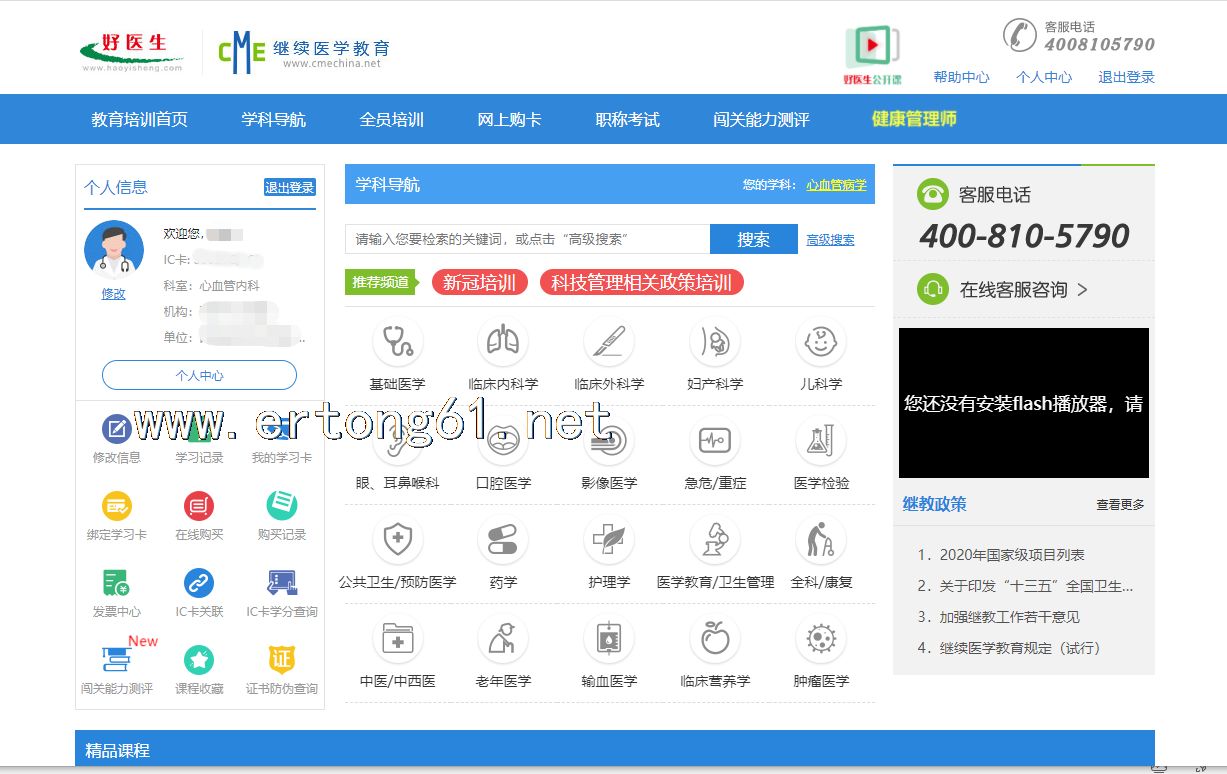Open the 新冠培训 recommended channel tag
This screenshot has width=1227, height=774.
479,283
